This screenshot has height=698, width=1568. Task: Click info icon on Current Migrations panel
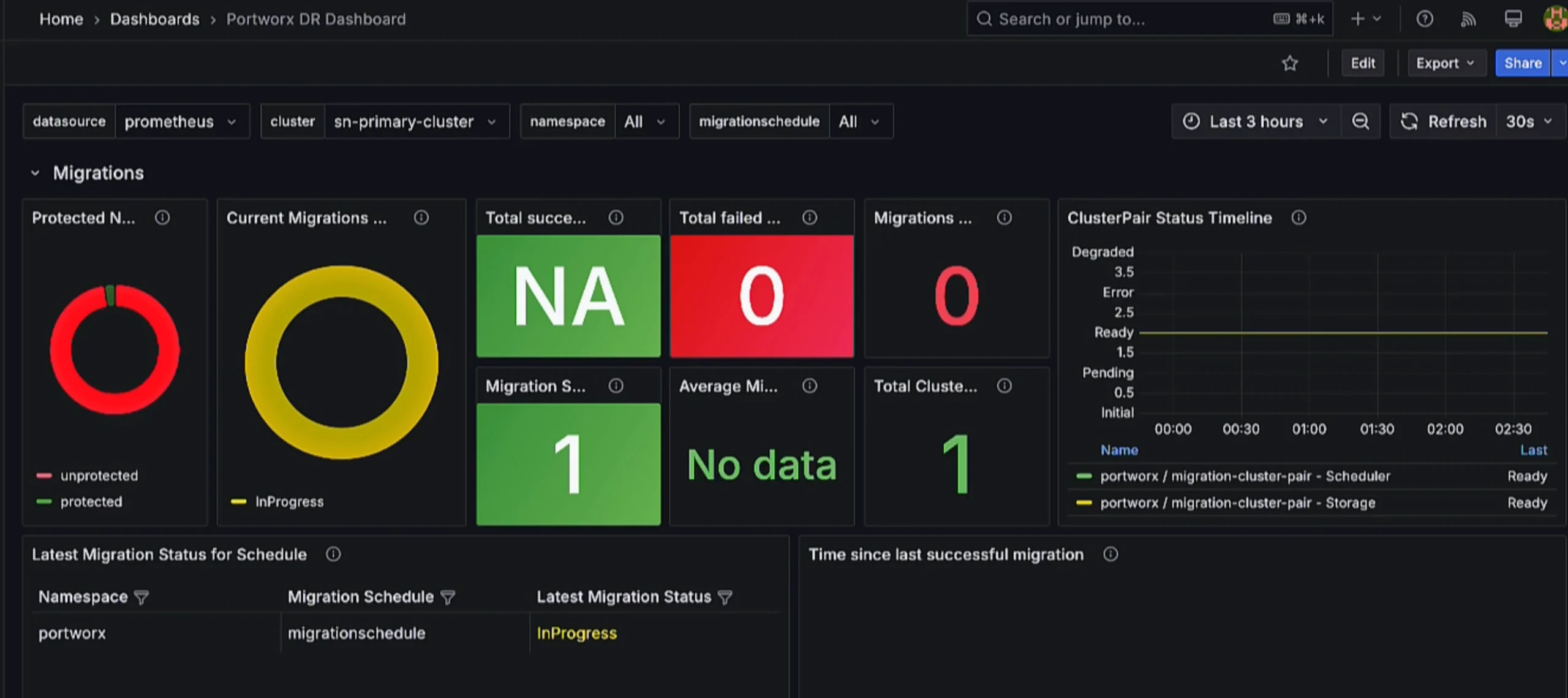coord(421,218)
